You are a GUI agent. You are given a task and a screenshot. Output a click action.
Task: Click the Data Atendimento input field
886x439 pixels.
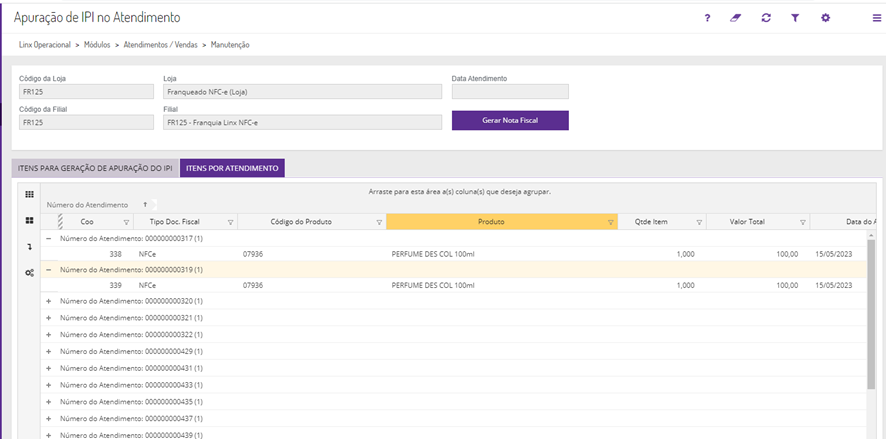click(510, 91)
